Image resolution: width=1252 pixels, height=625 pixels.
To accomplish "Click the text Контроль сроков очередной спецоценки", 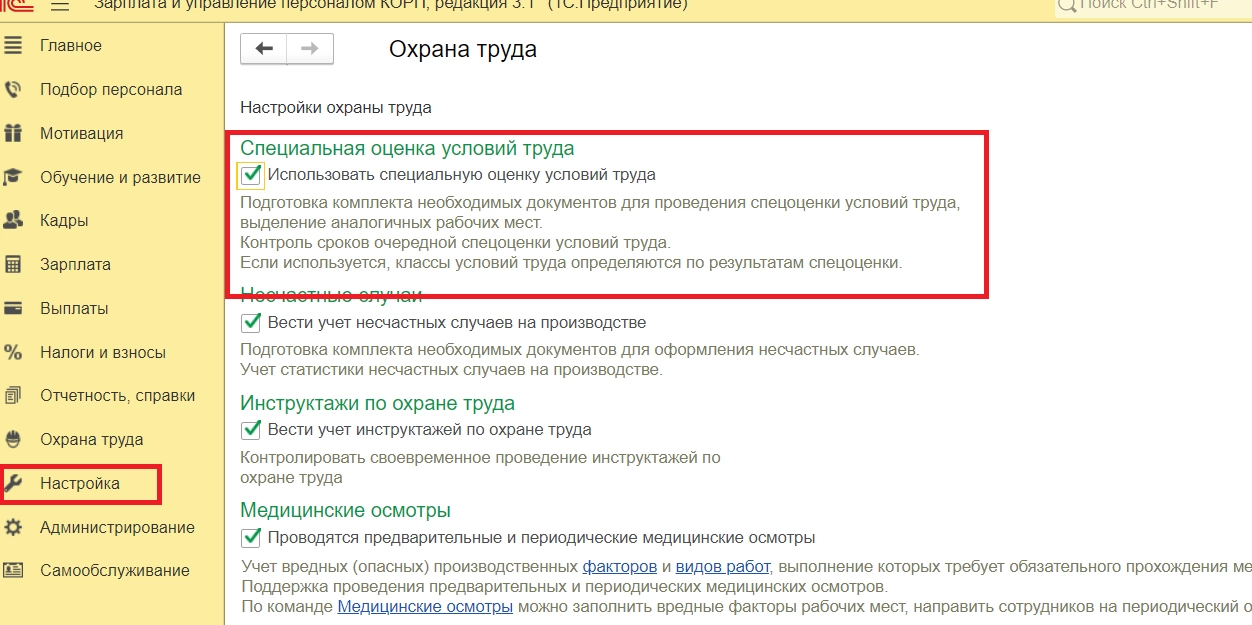I will pos(455,243).
